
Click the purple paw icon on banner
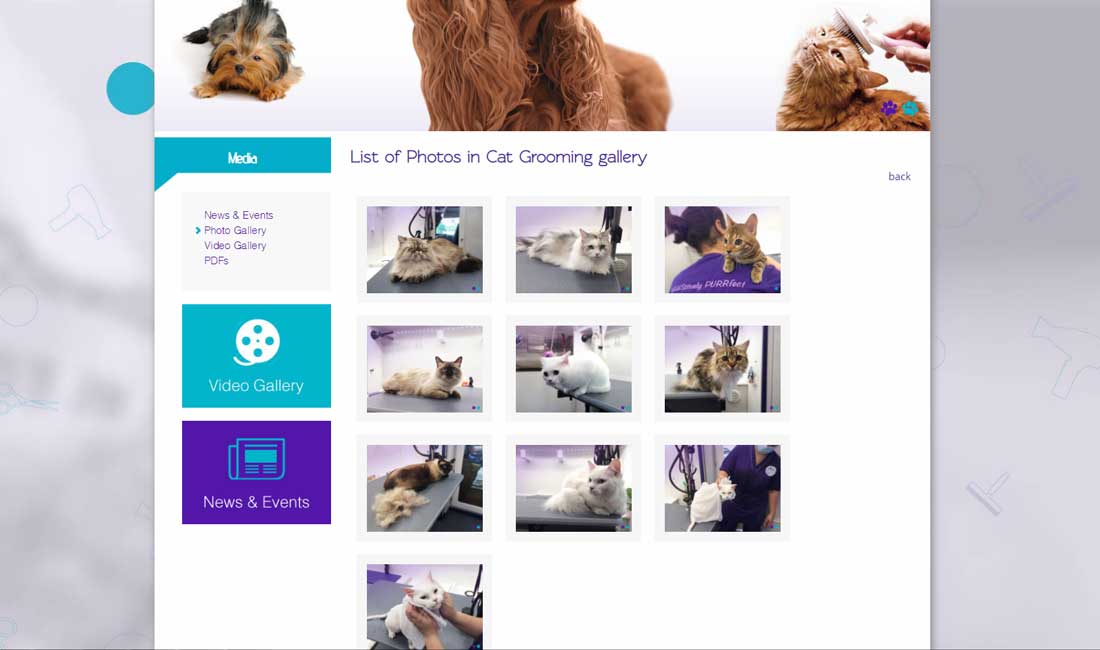pyautogui.click(x=890, y=108)
